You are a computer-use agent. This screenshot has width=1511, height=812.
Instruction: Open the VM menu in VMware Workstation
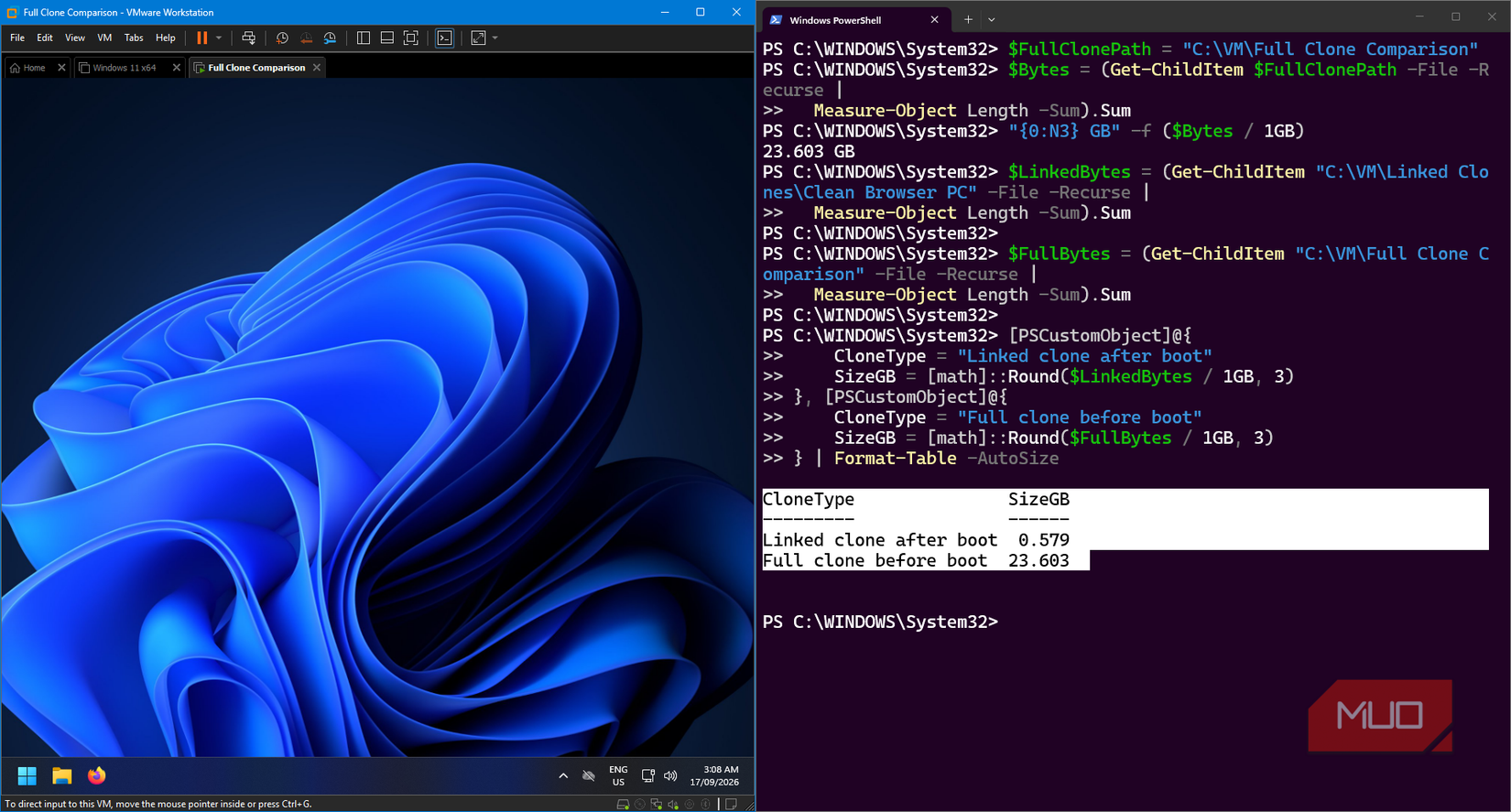[x=104, y=38]
